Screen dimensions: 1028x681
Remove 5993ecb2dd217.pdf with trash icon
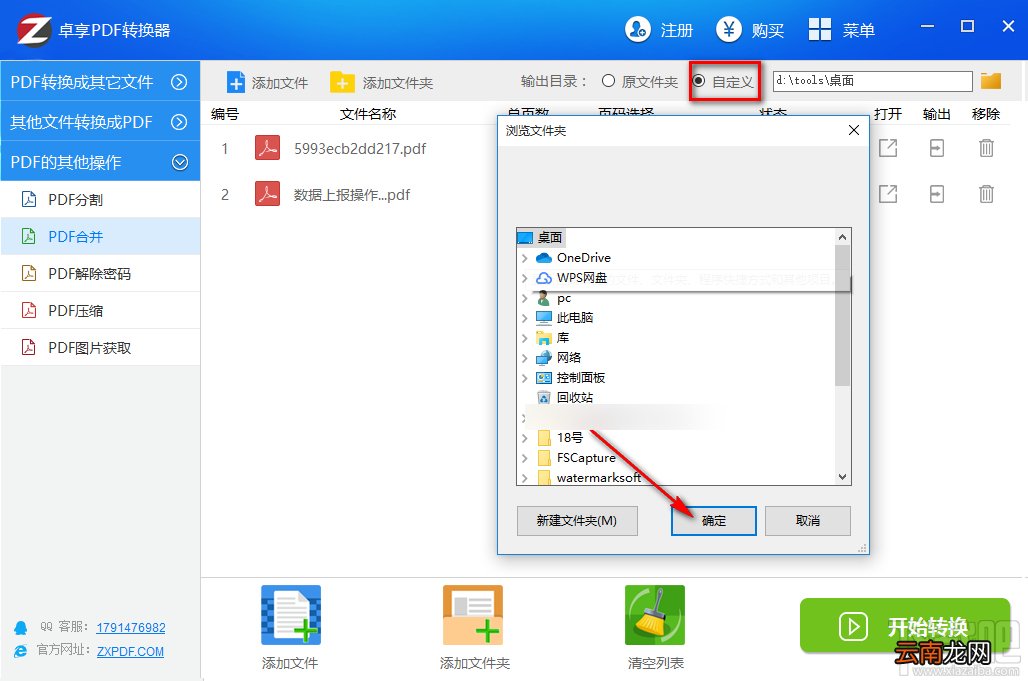(x=986, y=148)
